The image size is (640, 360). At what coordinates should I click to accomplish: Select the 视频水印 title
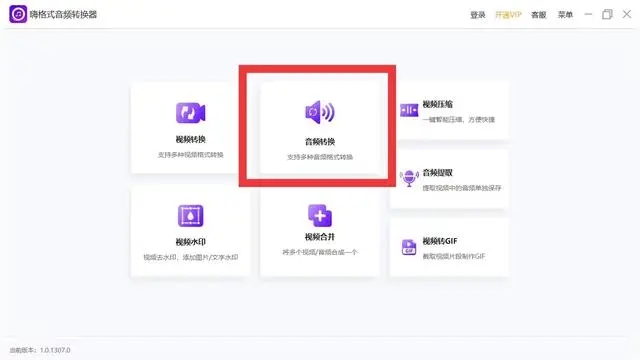pos(191,242)
